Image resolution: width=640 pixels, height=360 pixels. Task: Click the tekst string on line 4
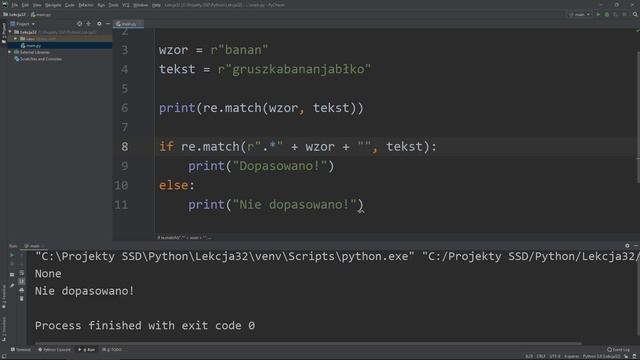pos(294,69)
